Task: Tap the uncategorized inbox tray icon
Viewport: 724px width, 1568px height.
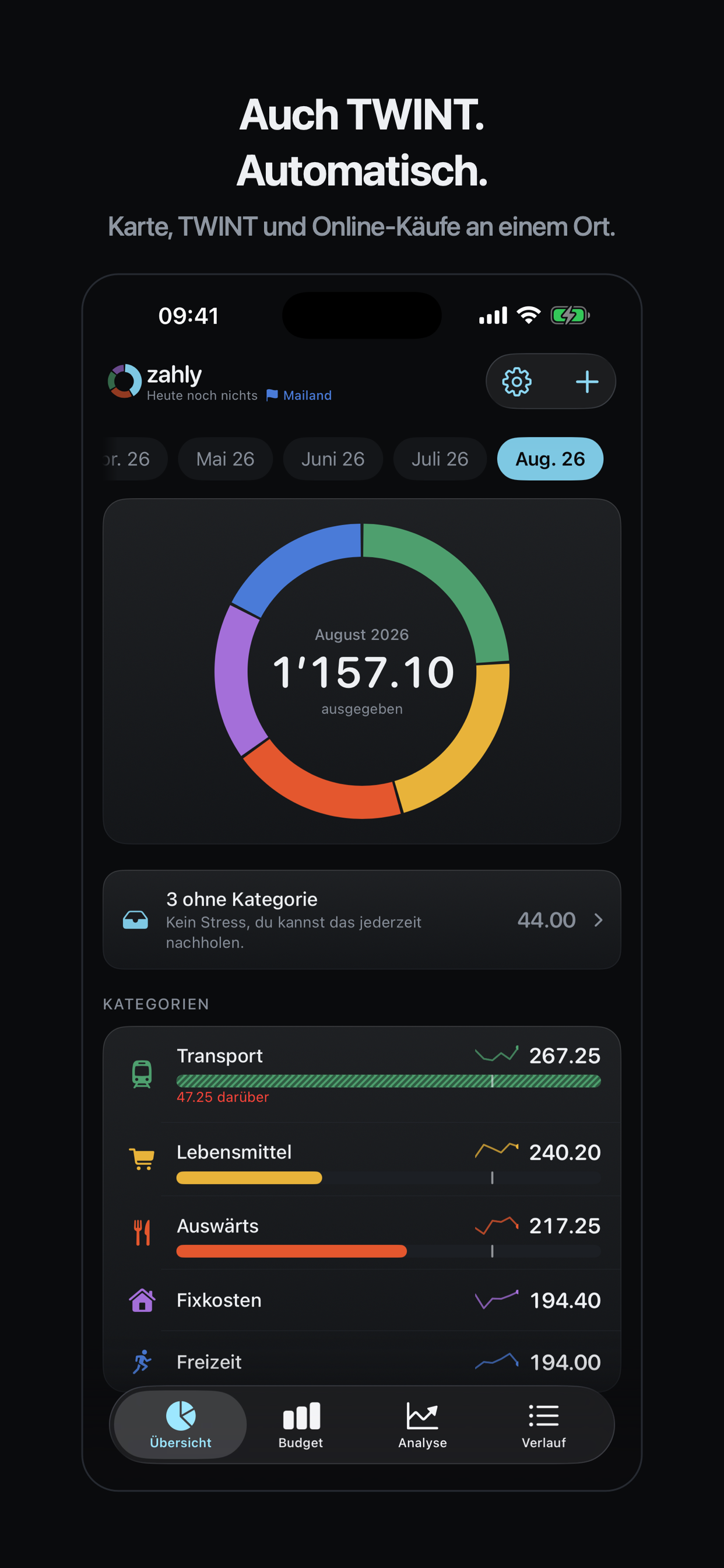Action: [135, 920]
